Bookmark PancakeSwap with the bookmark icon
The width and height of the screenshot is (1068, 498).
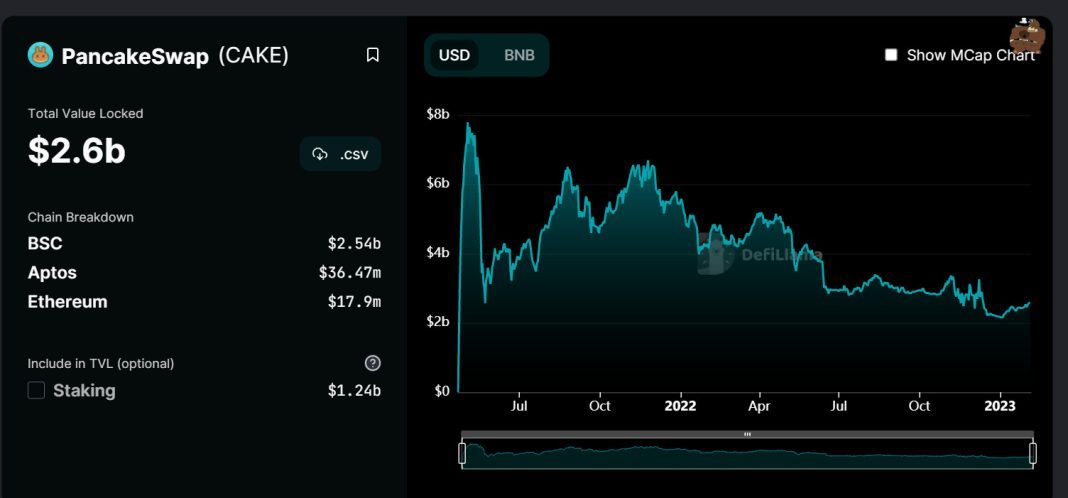pyautogui.click(x=373, y=55)
